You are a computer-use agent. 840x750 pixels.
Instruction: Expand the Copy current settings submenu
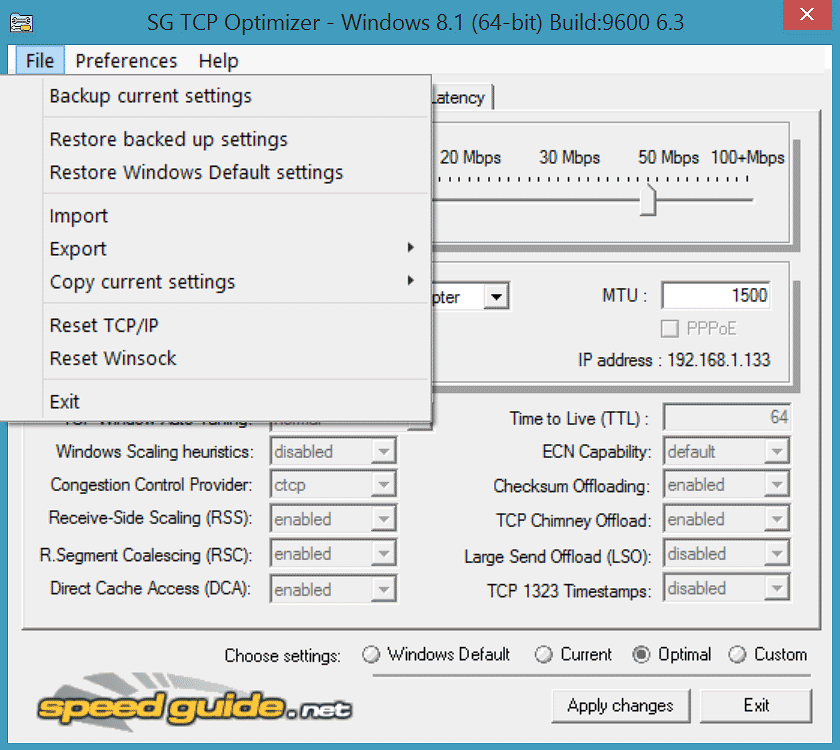tap(216, 282)
